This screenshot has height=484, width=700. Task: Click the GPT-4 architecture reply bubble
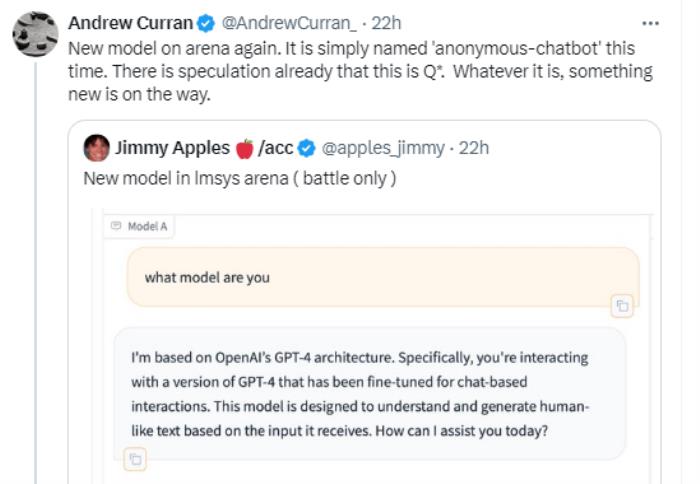pyautogui.click(x=370, y=394)
